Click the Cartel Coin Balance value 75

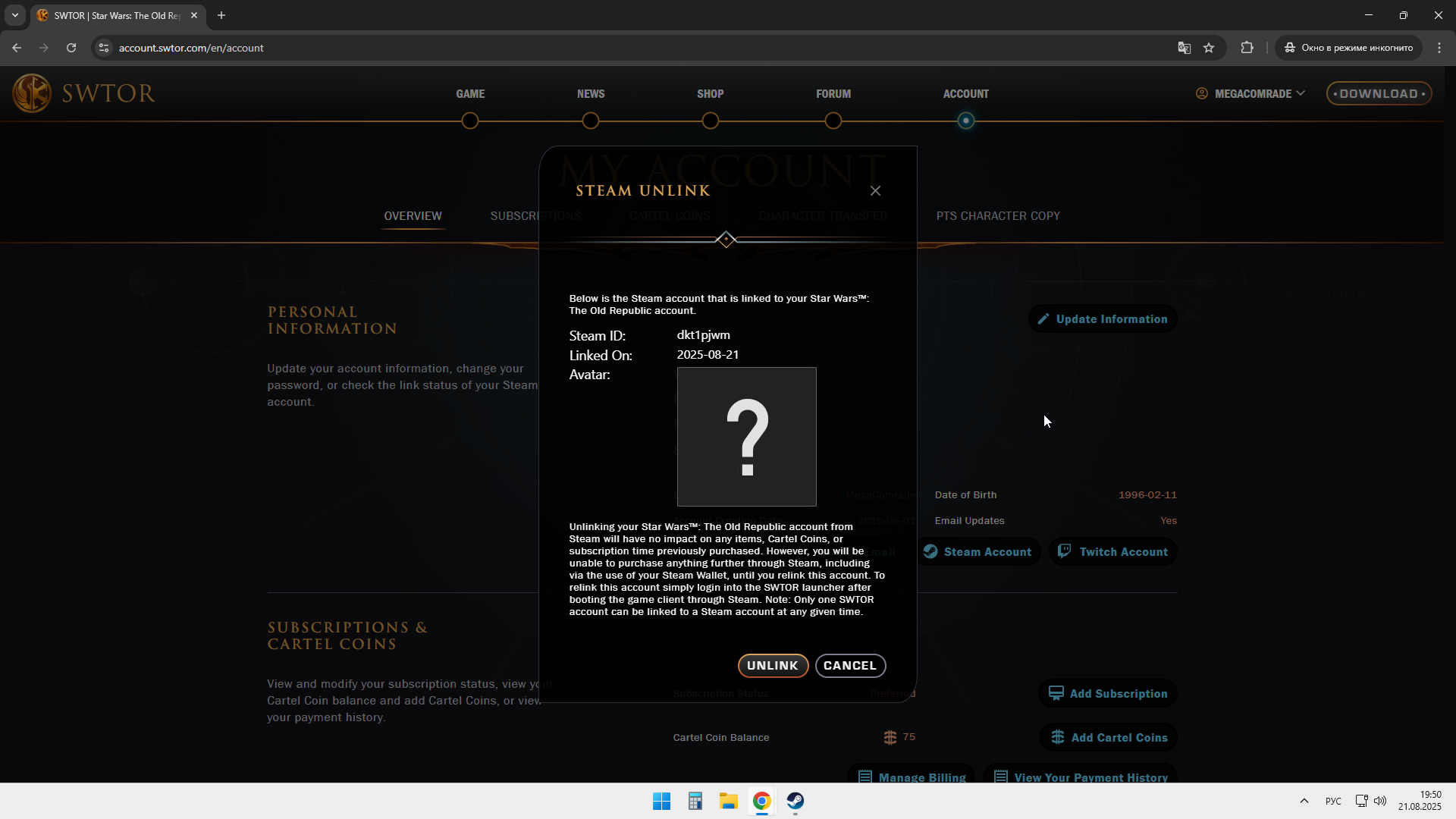(x=909, y=737)
